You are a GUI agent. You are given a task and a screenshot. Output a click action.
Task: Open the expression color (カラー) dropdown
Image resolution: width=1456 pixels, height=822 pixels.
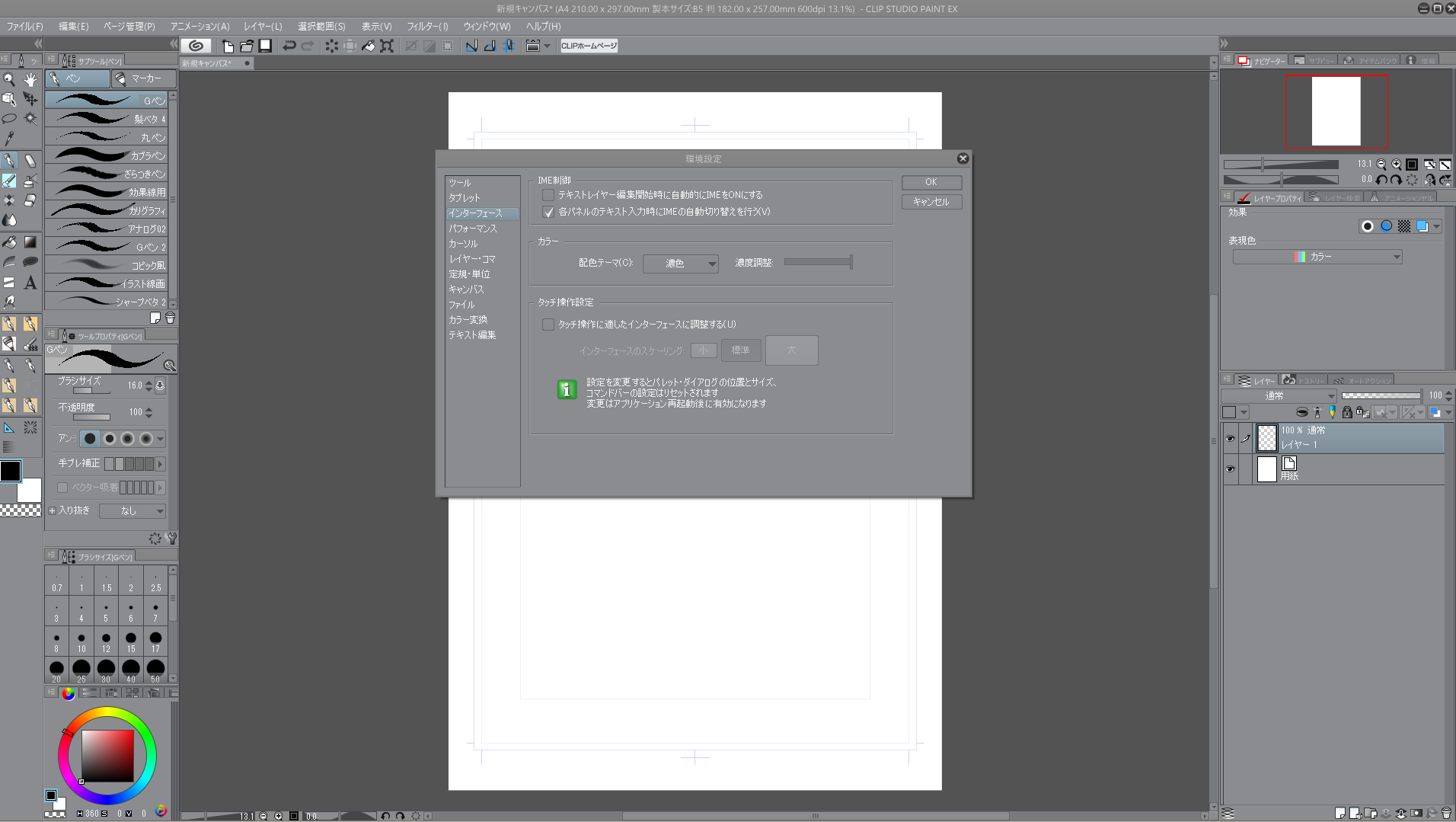pyautogui.click(x=1317, y=257)
